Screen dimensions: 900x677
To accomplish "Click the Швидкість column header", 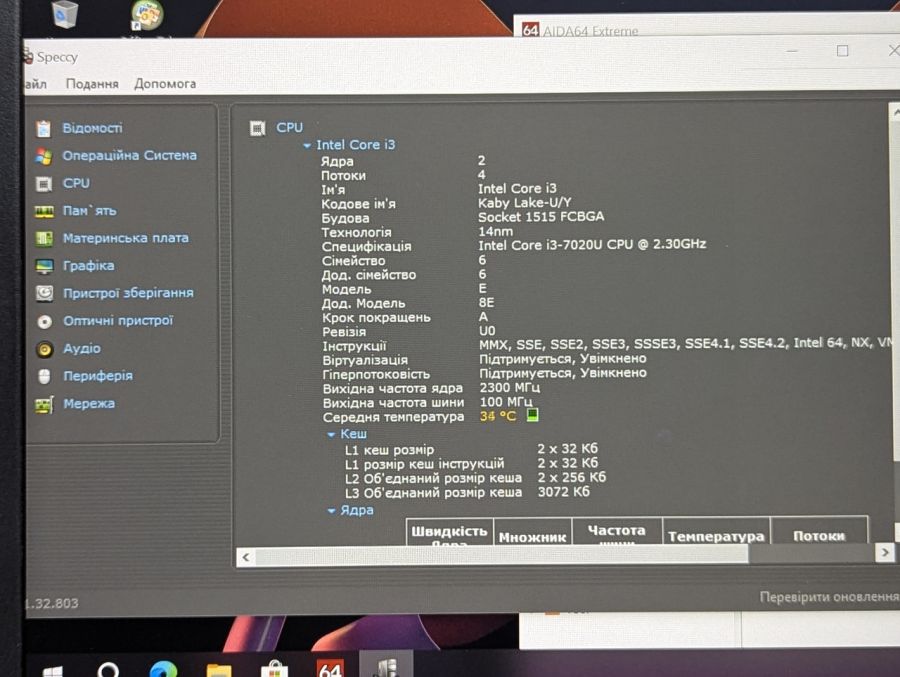I will (x=449, y=532).
